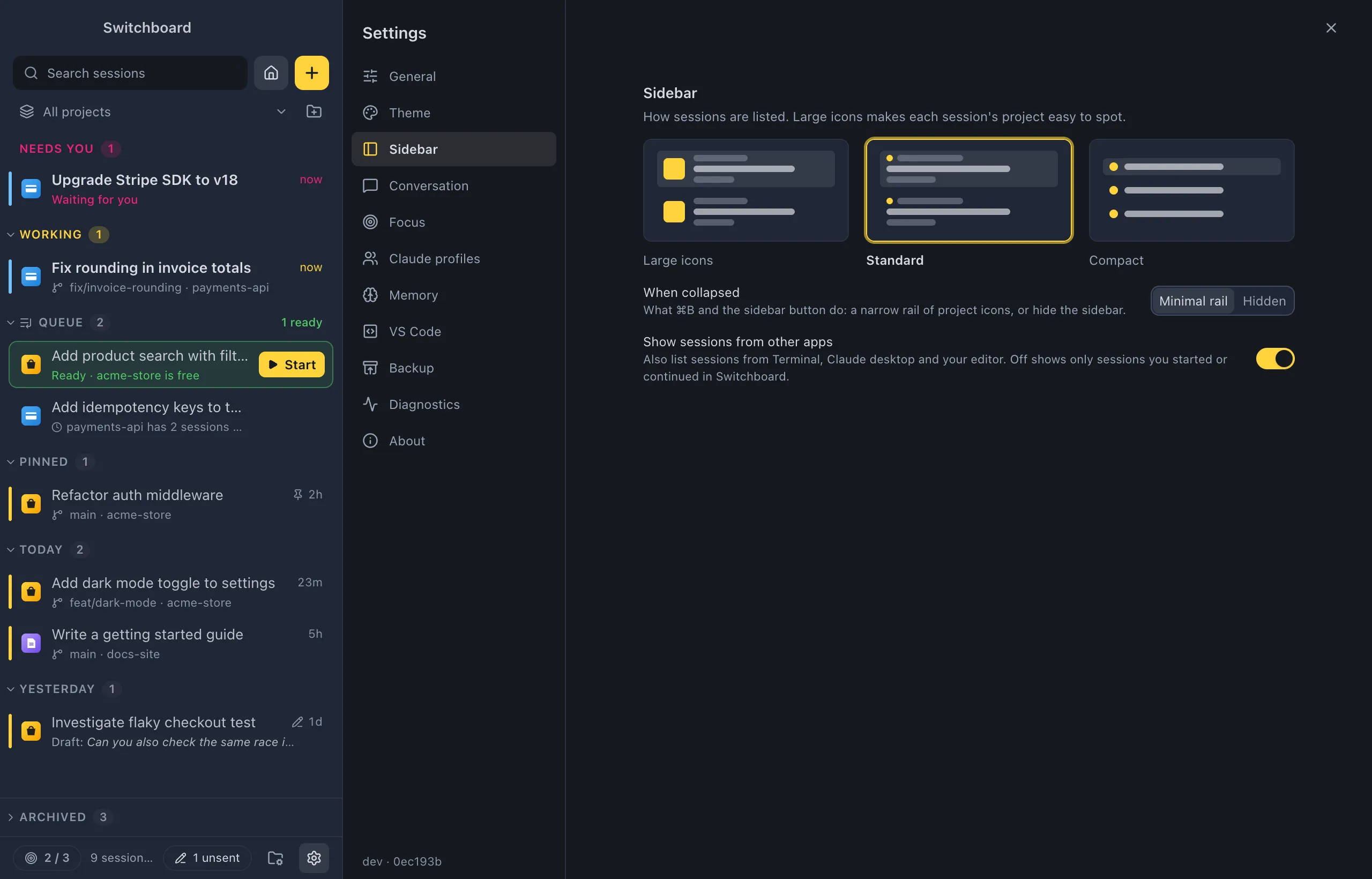This screenshot has width=1372, height=879.
Task: Click the queue list icon next to QUEUE
Action: [x=26, y=323]
